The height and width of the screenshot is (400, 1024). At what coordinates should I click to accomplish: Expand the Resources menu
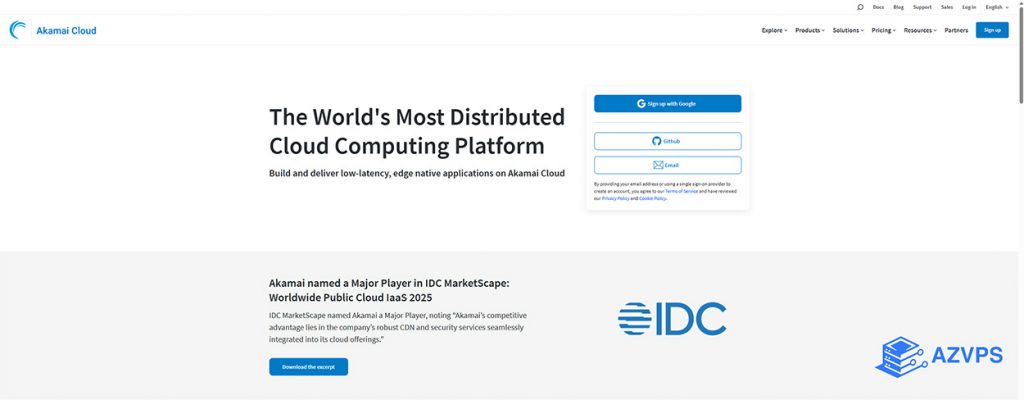point(919,30)
